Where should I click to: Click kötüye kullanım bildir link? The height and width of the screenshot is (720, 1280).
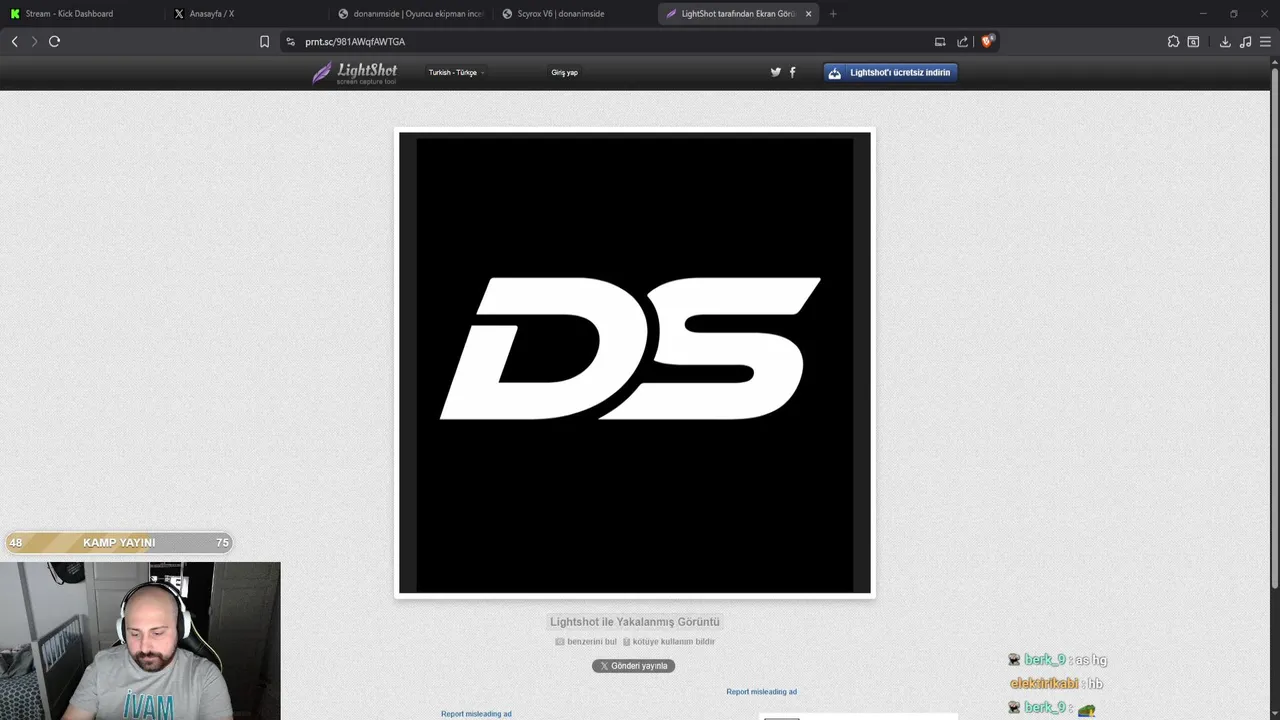click(669, 642)
